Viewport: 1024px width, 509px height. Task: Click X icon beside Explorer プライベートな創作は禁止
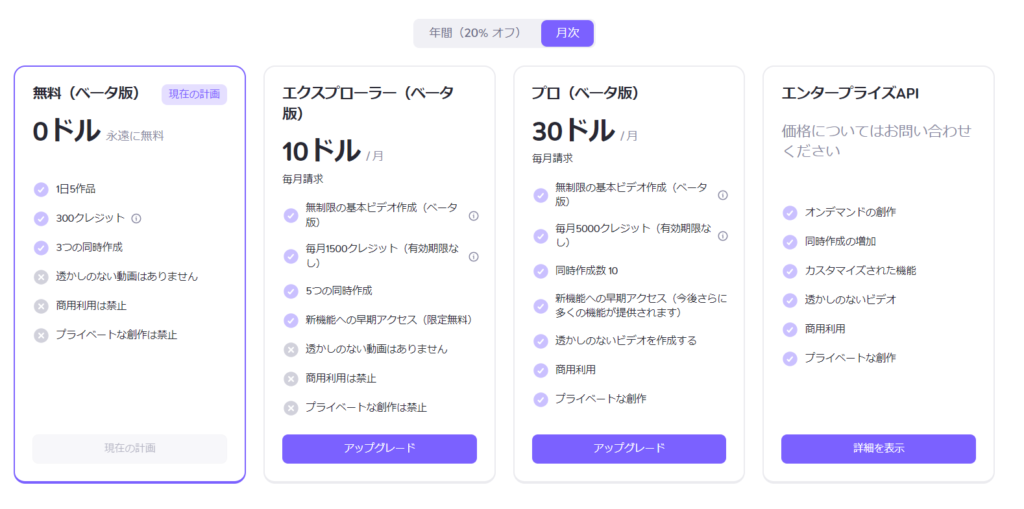pyautogui.click(x=291, y=408)
